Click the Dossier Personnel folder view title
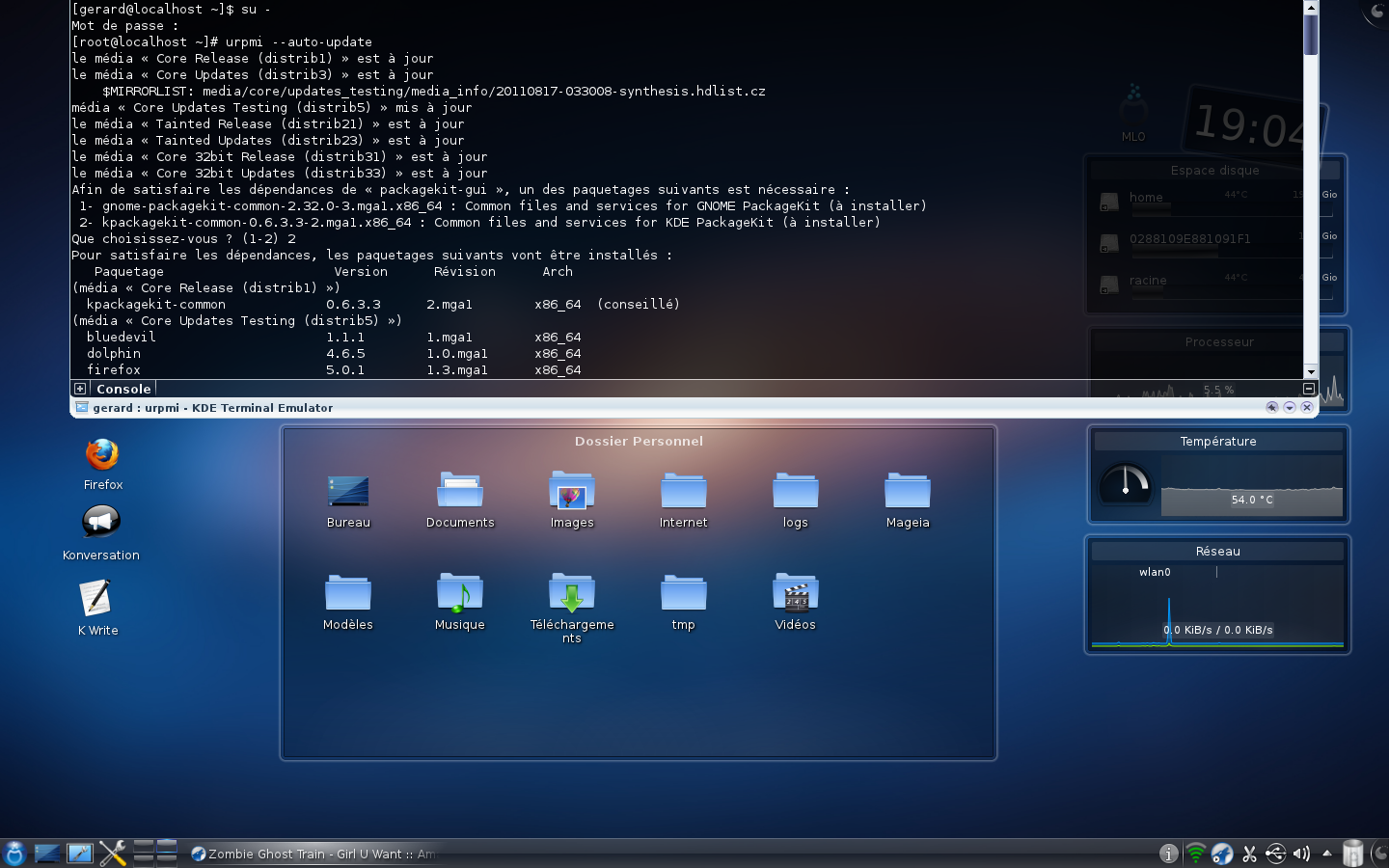 pyautogui.click(x=639, y=441)
